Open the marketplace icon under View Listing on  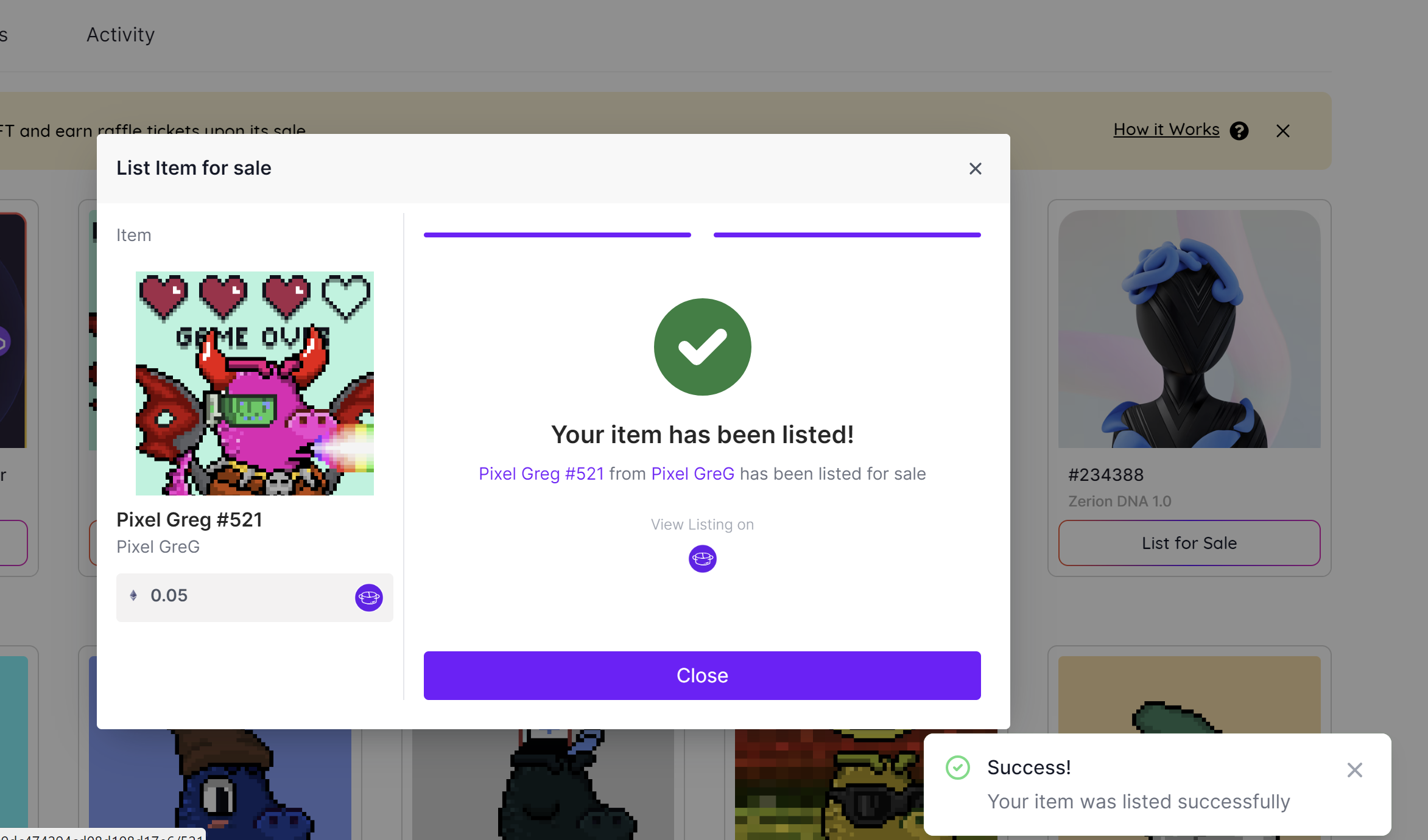pyautogui.click(x=702, y=558)
